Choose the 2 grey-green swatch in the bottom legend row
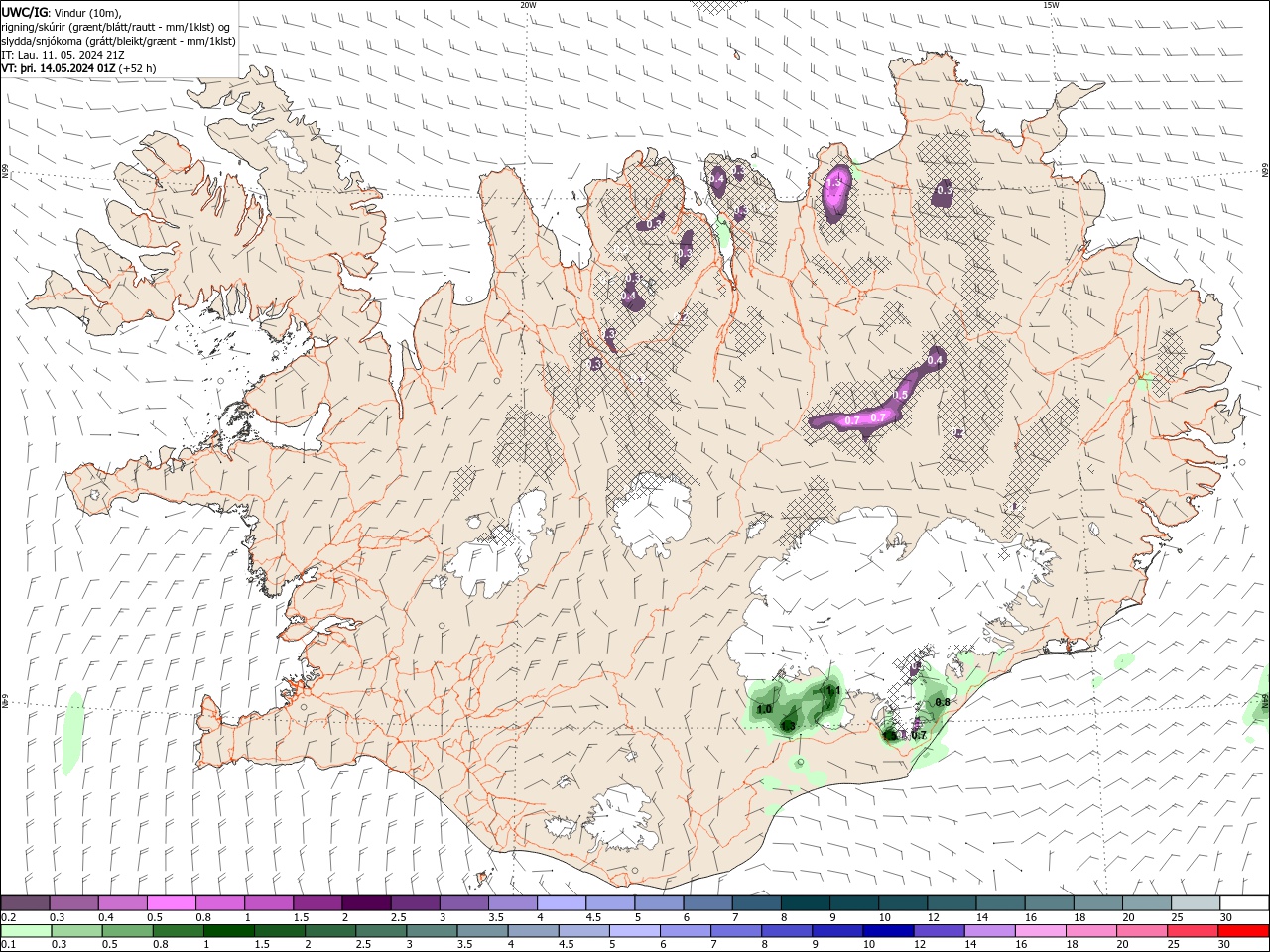The width and height of the screenshot is (1270, 952). [329, 931]
